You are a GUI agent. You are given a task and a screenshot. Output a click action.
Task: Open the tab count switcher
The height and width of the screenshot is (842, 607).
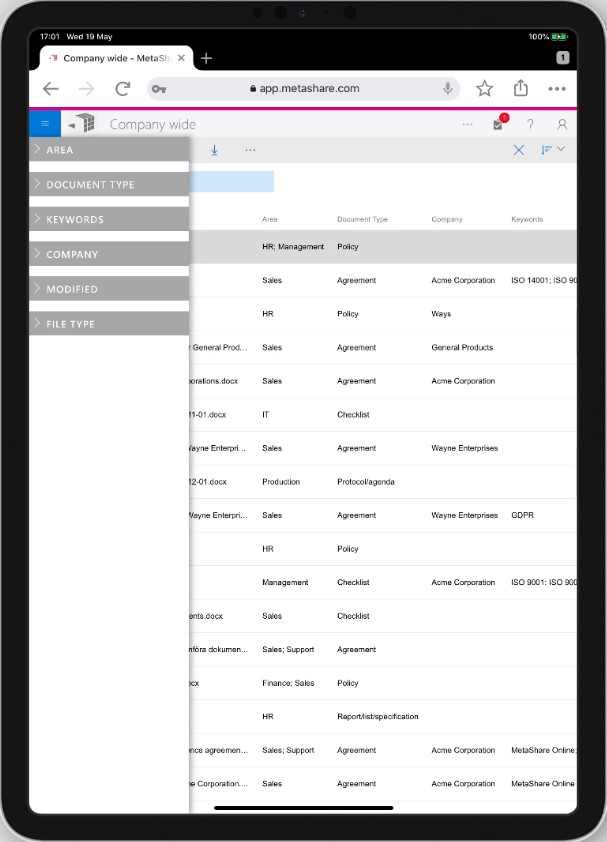(x=562, y=57)
